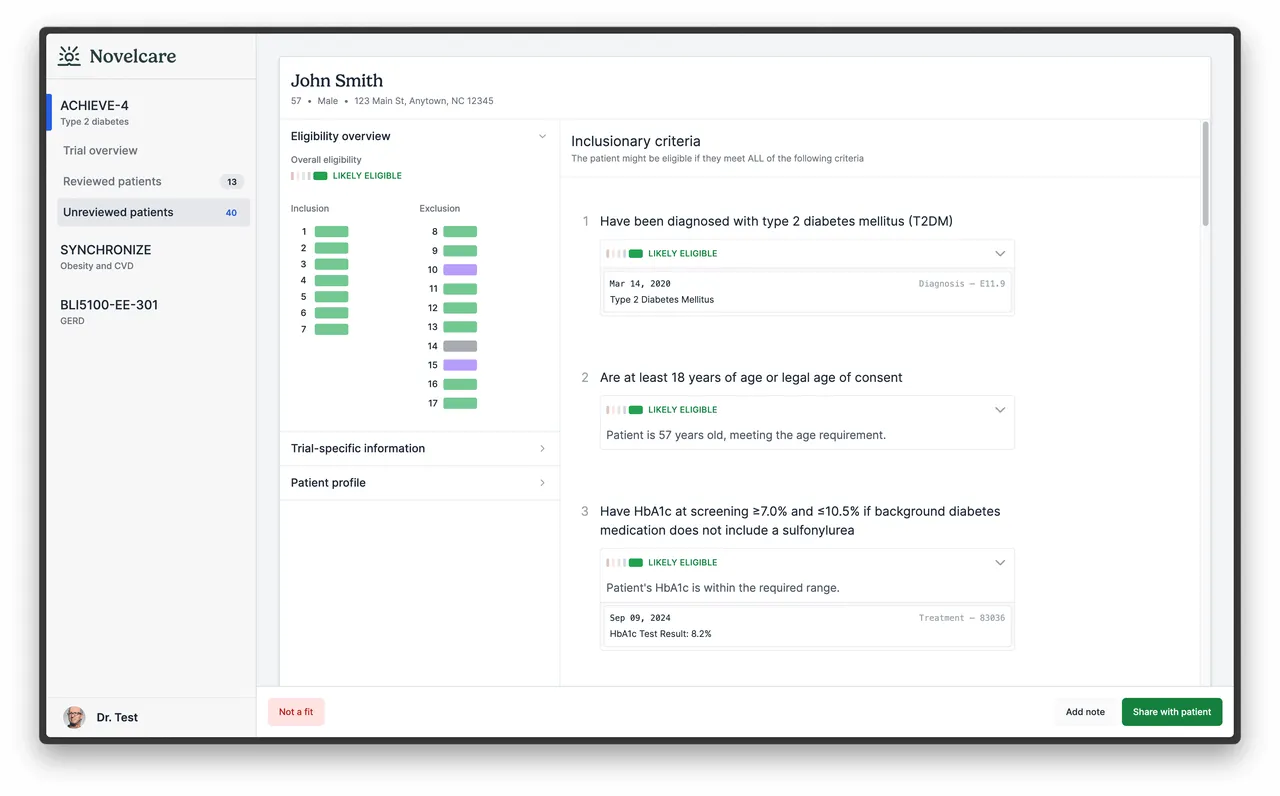Click inclusion criterion 2 green bar
The height and width of the screenshot is (796, 1280).
point(331,248)
